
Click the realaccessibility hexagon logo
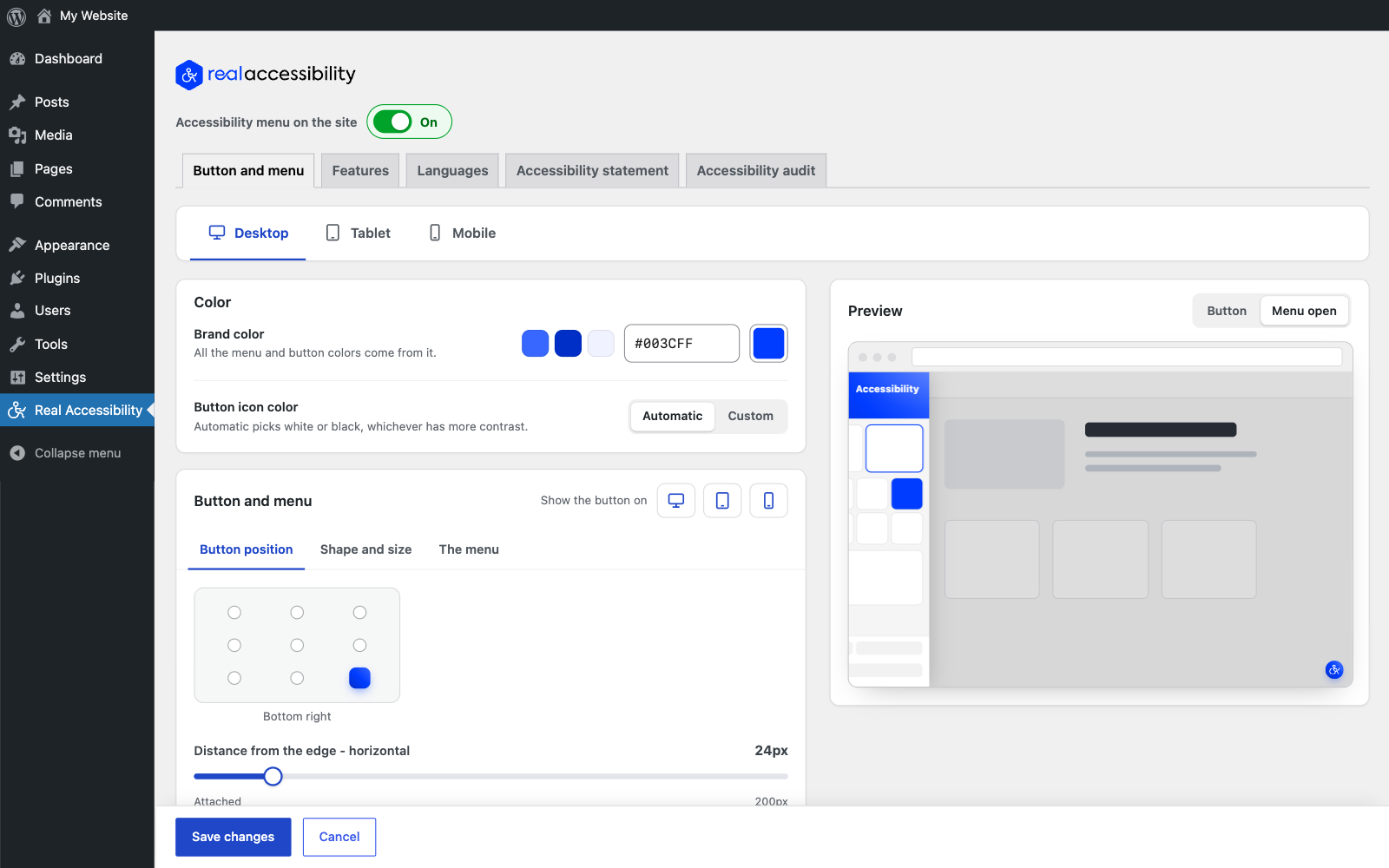[189, 75]
